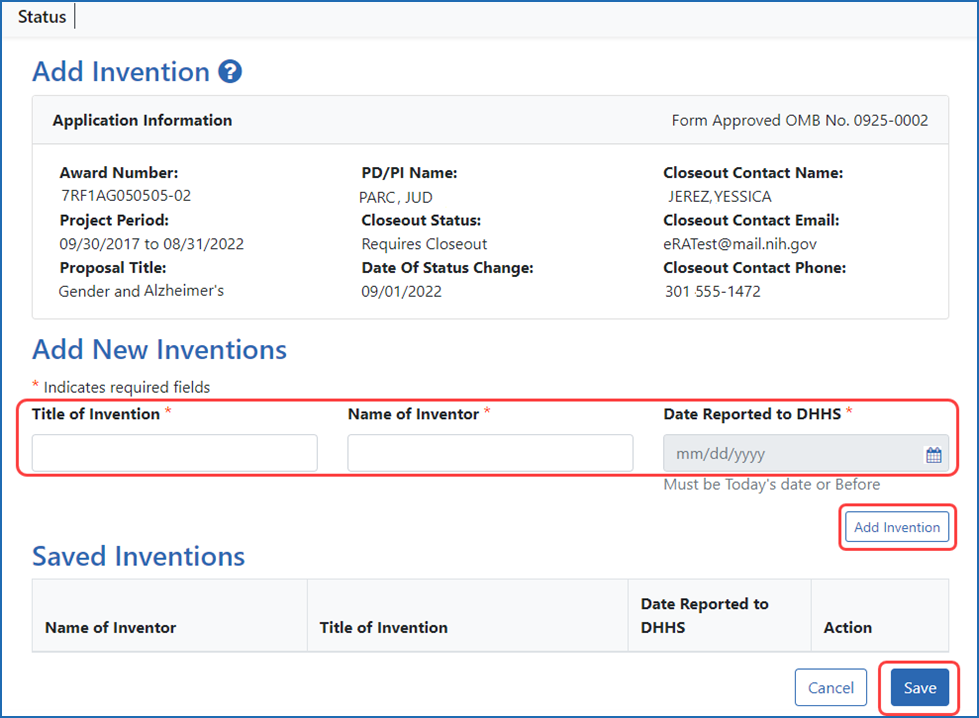Click the Add Invention button
This screenshot has height=718, width=979.
coord(897,527)
